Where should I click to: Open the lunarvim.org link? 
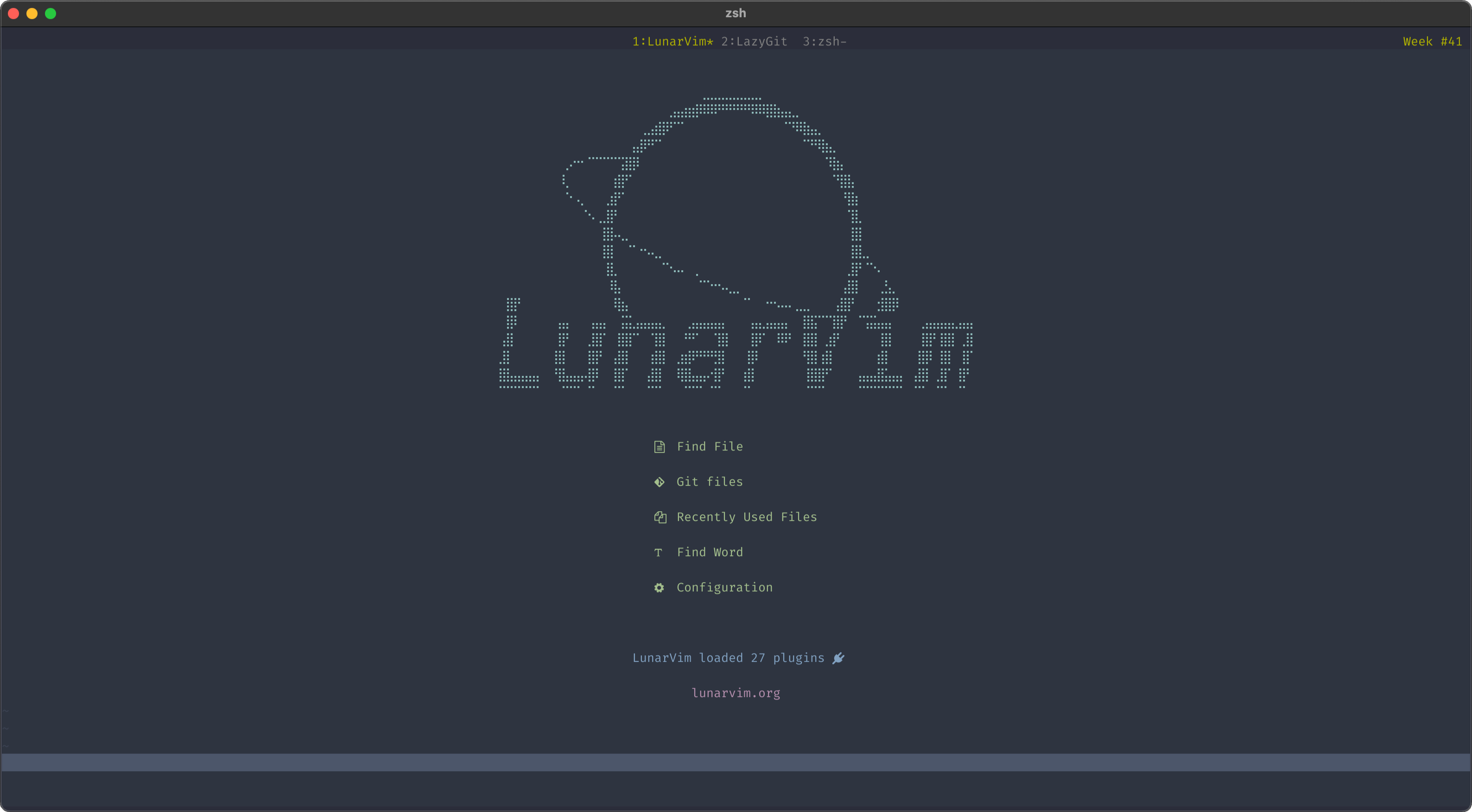(x=736, y=693)
